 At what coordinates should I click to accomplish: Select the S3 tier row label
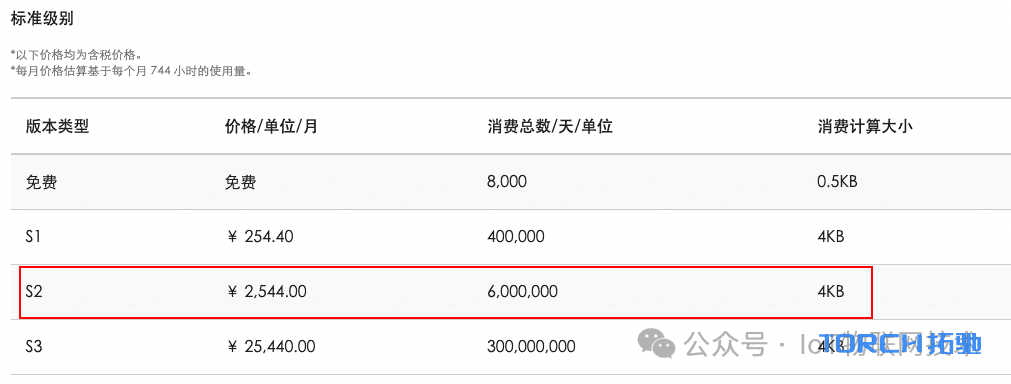pos(34,347)
